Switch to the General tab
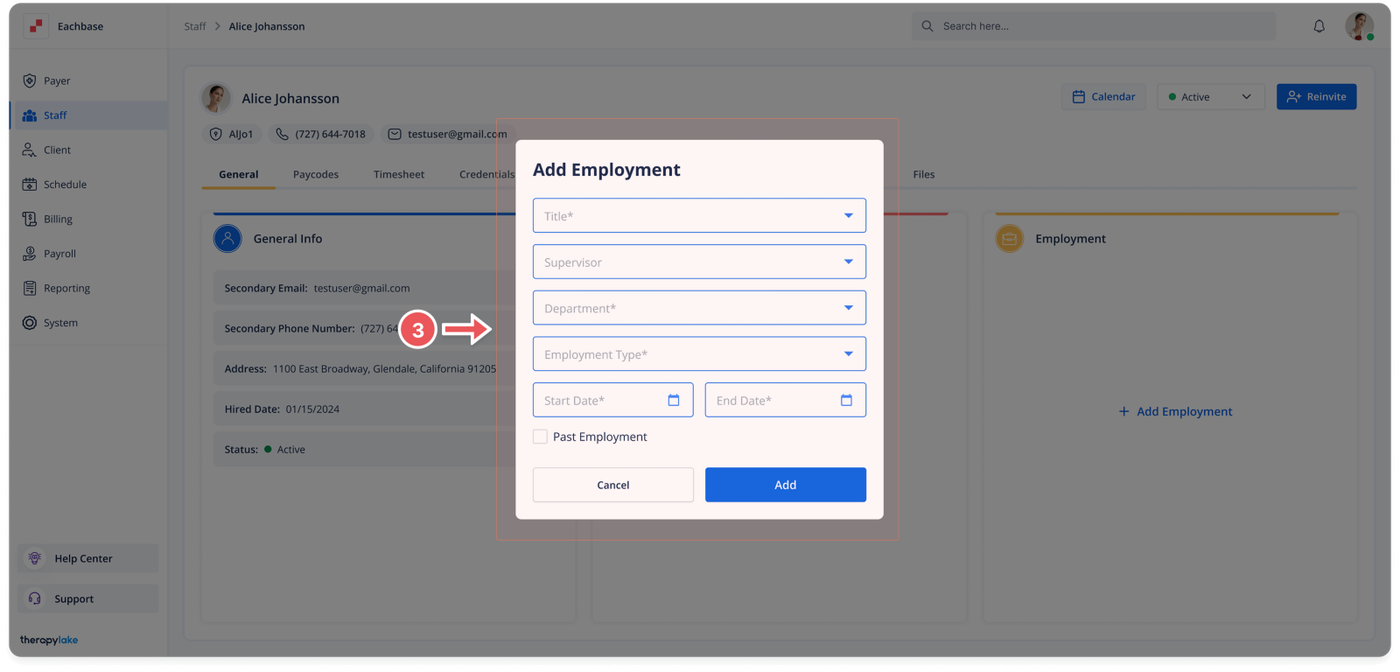 point(238,174)
